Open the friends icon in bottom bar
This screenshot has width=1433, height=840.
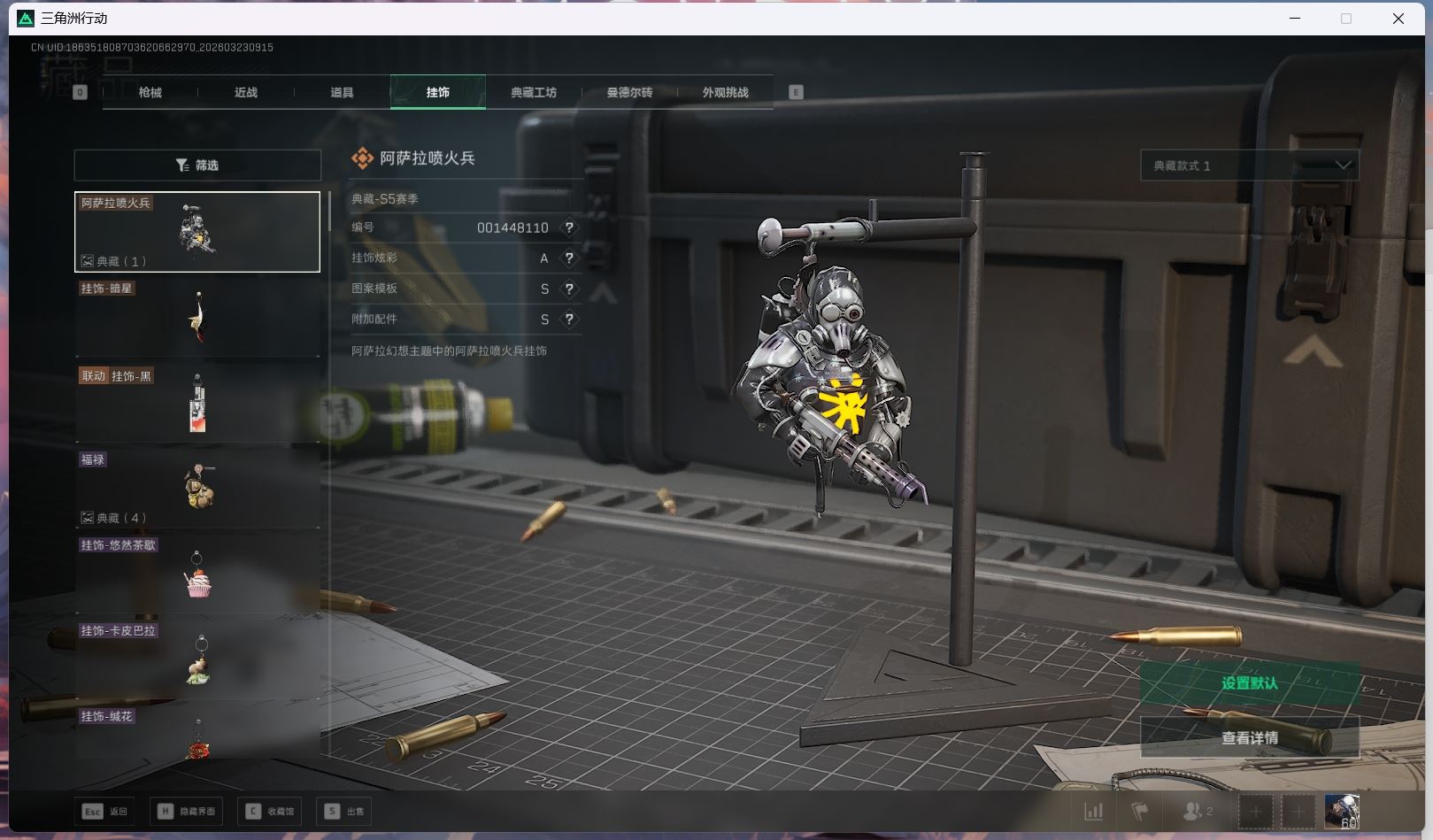1197,811
